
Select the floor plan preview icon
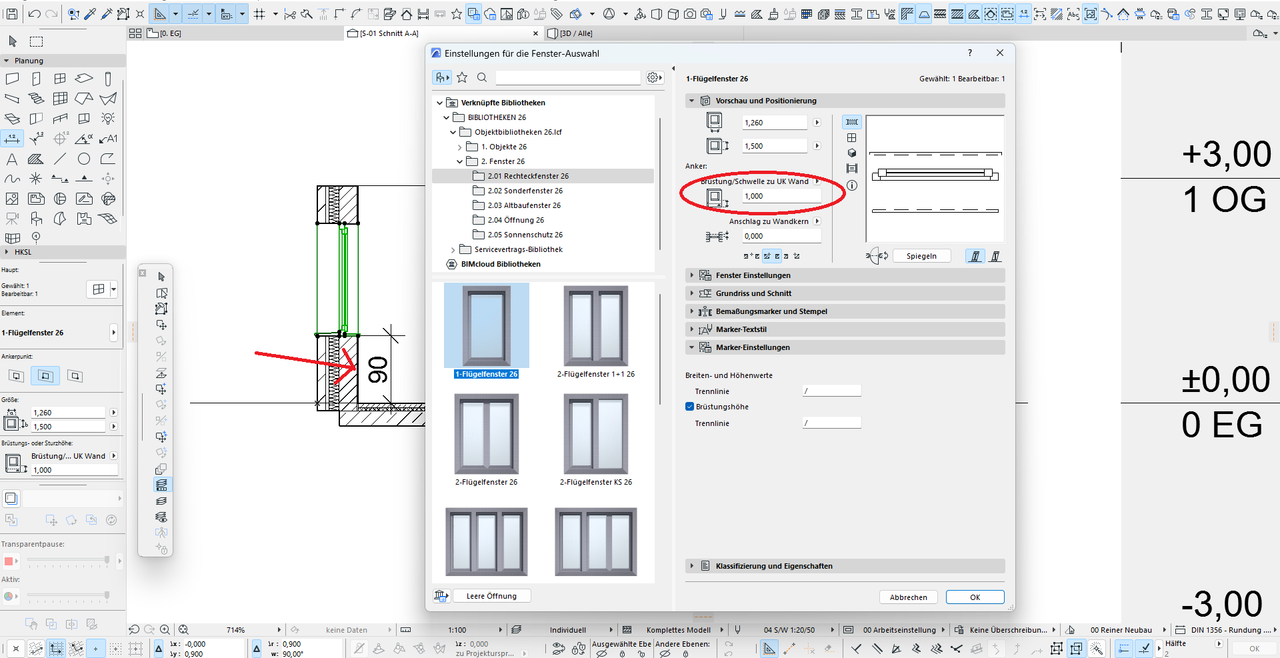tap(852, 121)
